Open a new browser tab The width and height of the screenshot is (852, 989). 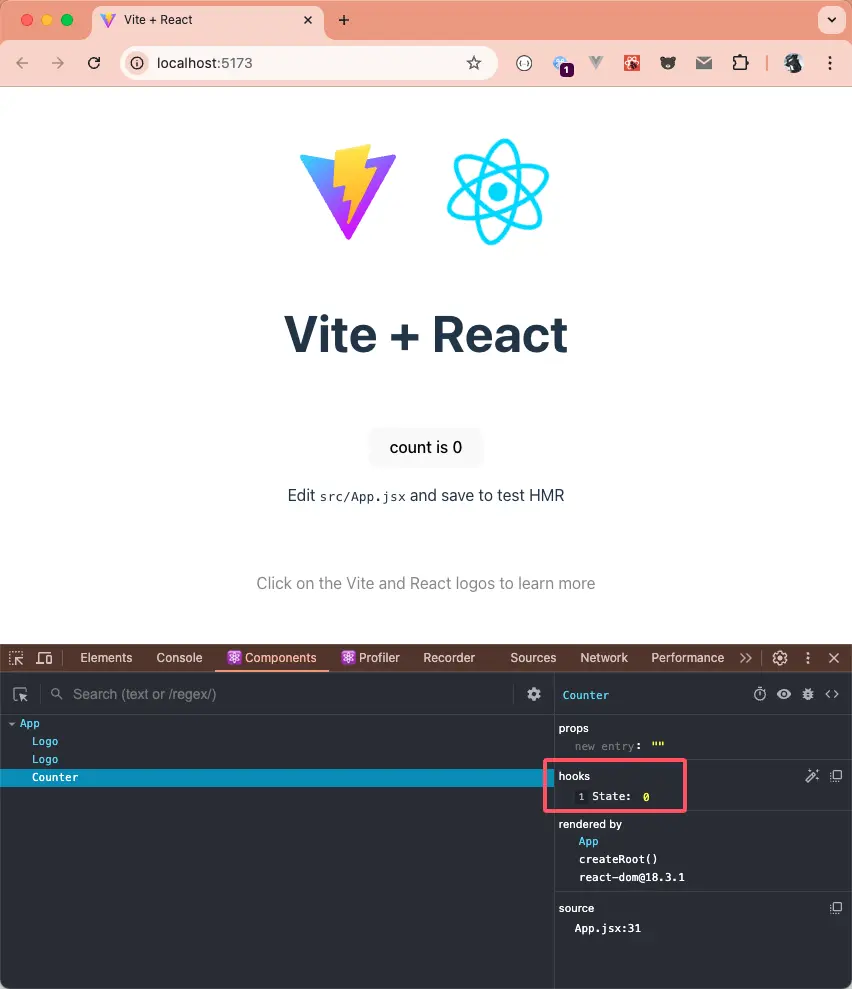coord(344,20)
